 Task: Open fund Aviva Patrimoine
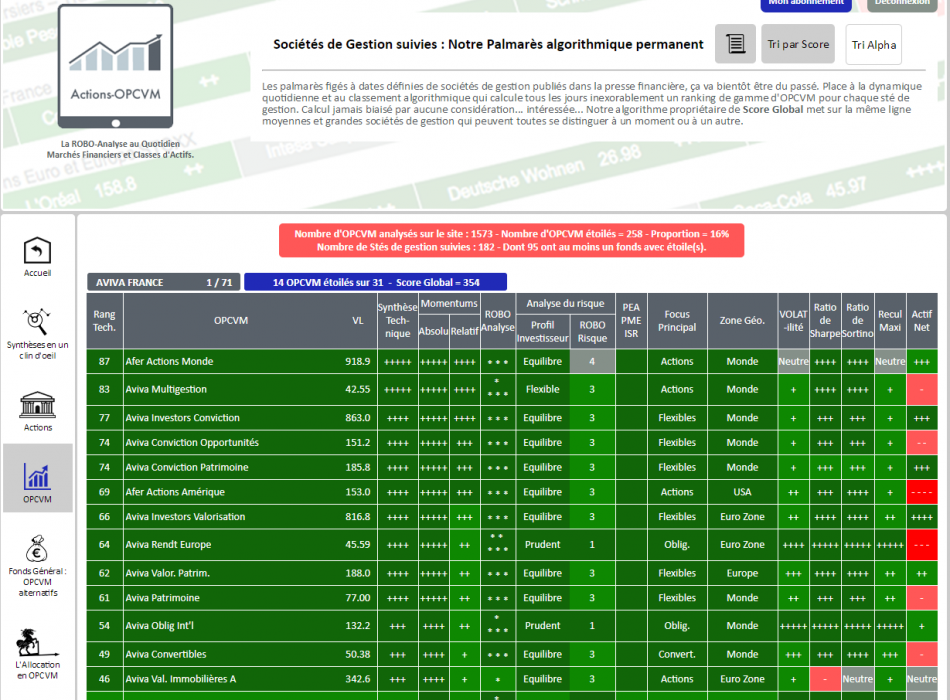[162, 598]
